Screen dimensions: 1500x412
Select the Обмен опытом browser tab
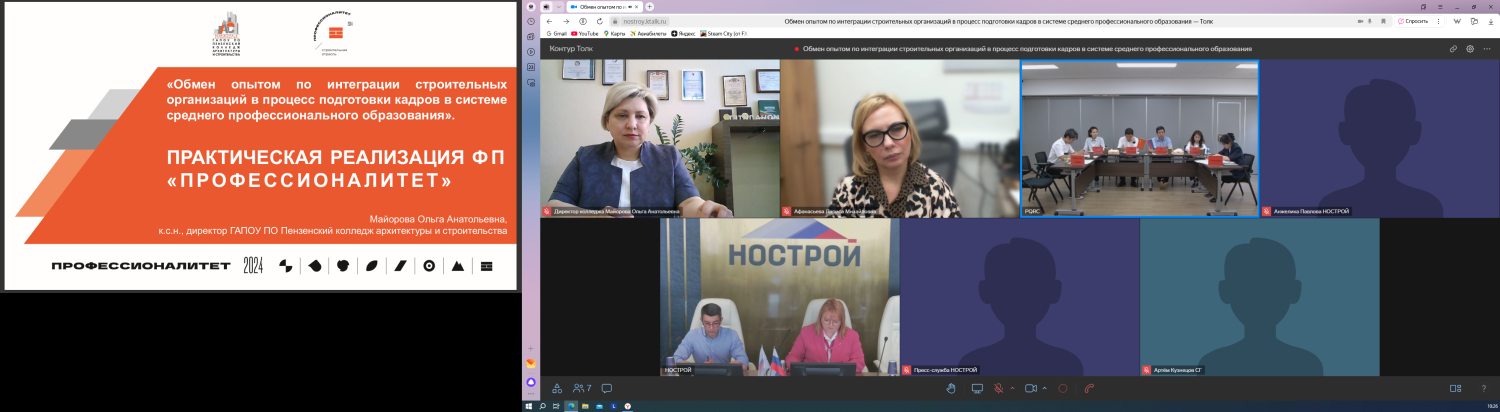click(604, 6)
